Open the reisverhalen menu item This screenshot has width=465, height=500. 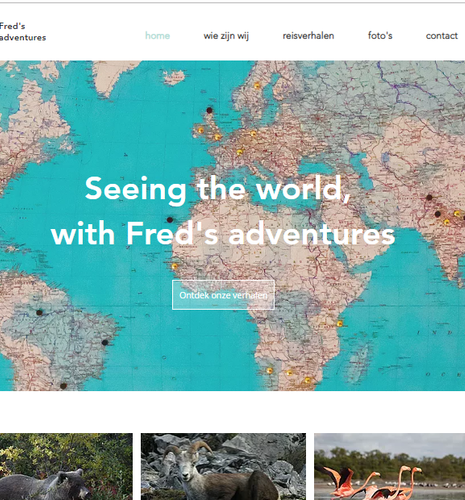pyautogui.click(x=308, y=36)
